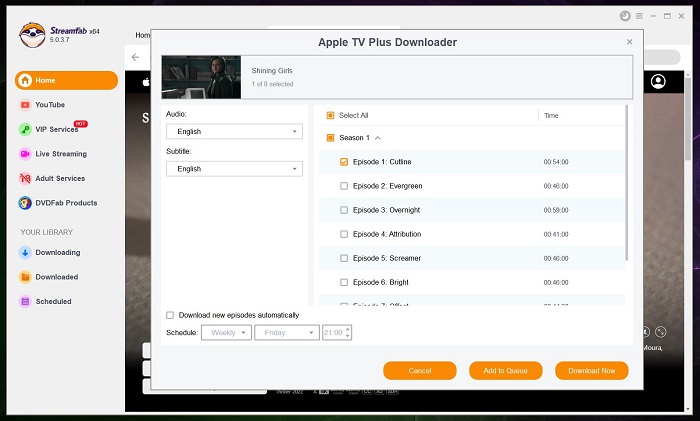Increase the 21:00 schedule time
Image resolution: width=700 pixels, height=421 pixels.
[348, 329]
